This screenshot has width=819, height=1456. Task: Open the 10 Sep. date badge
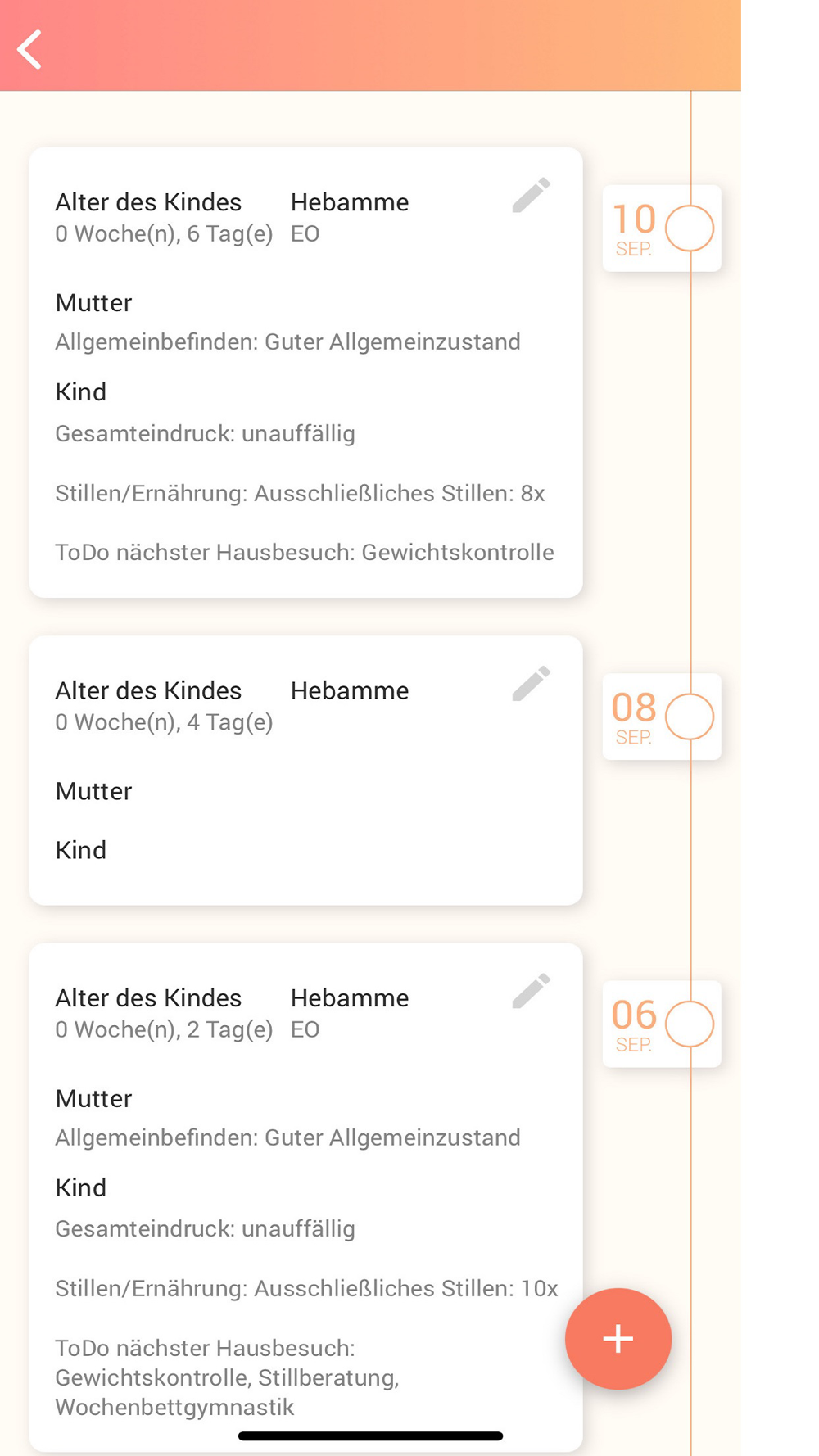tap(634, 228)
